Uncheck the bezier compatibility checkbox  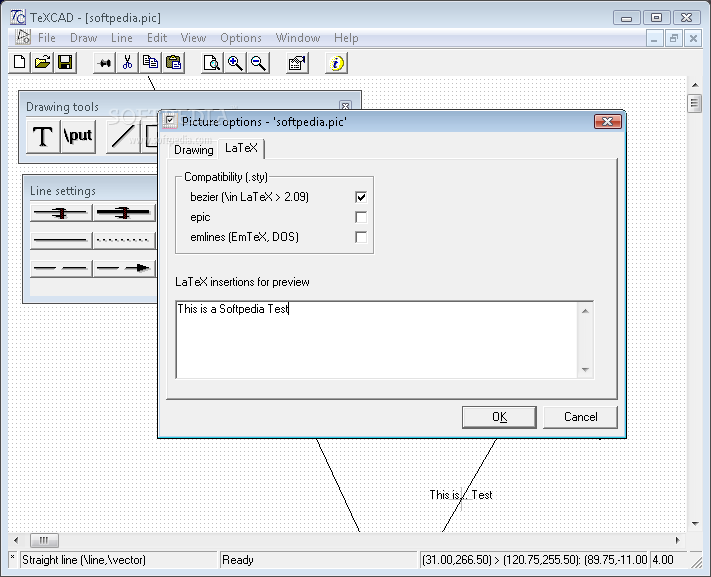(361, 197)
